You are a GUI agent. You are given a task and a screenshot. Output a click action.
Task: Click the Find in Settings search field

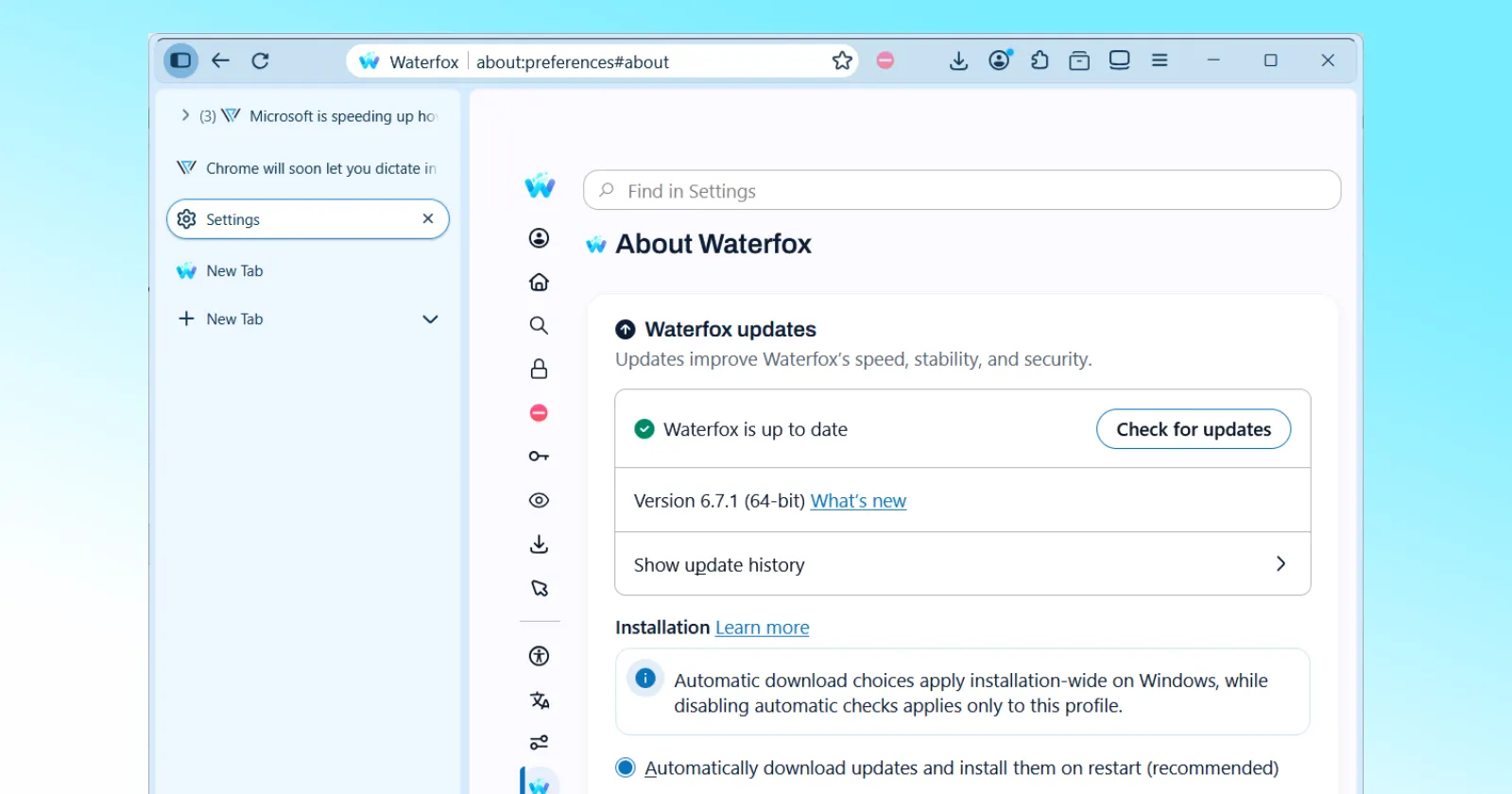click(962, 190)
